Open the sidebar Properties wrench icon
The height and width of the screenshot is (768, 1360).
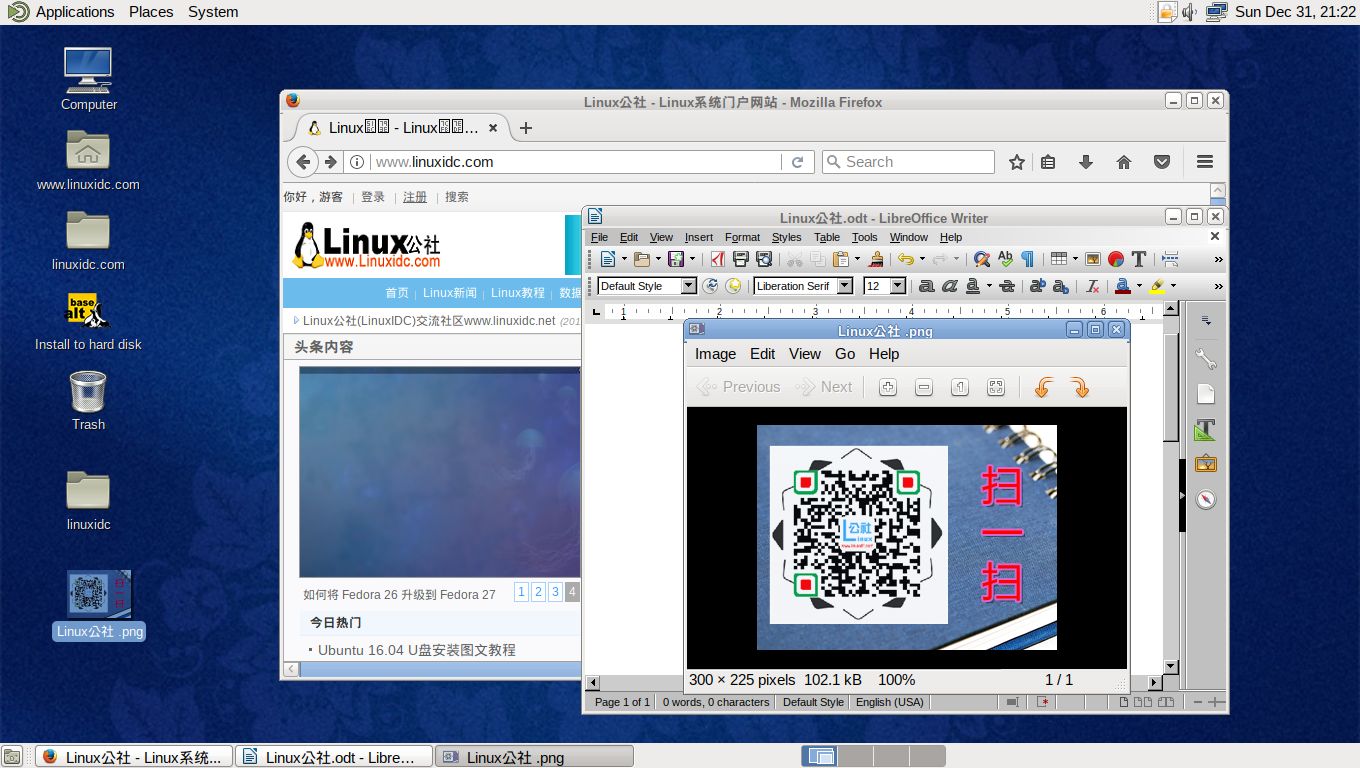click(x=1205, y=359)
